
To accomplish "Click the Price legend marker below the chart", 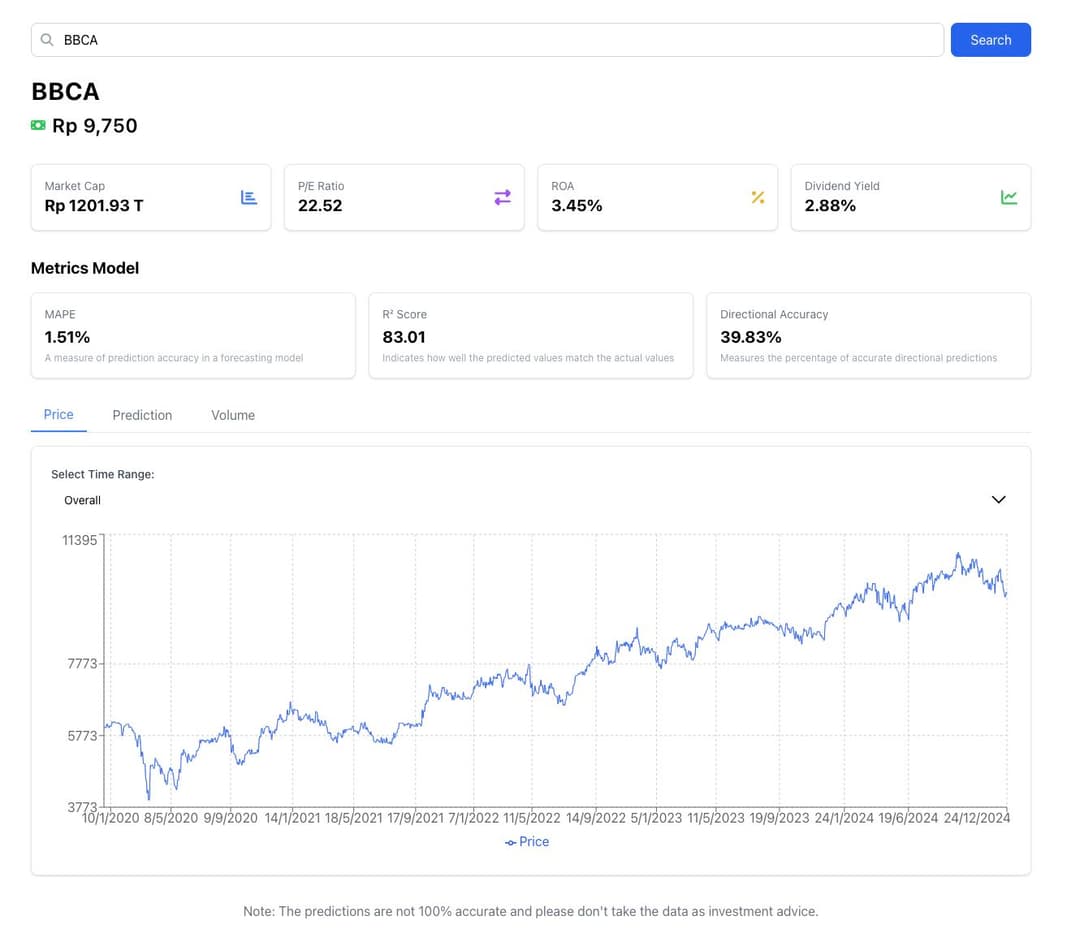I will [510, 843].
